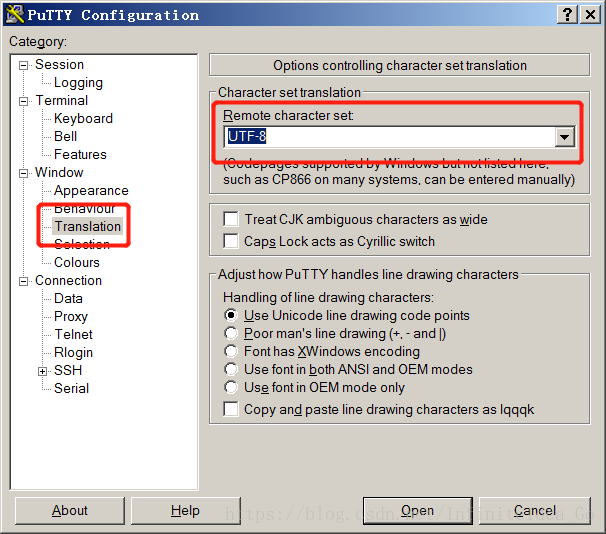Image resolution: width=606 pixels, height=534 pixels.
Task: Select the Session category
Action: pyautogui.click(x=59, y=65)
